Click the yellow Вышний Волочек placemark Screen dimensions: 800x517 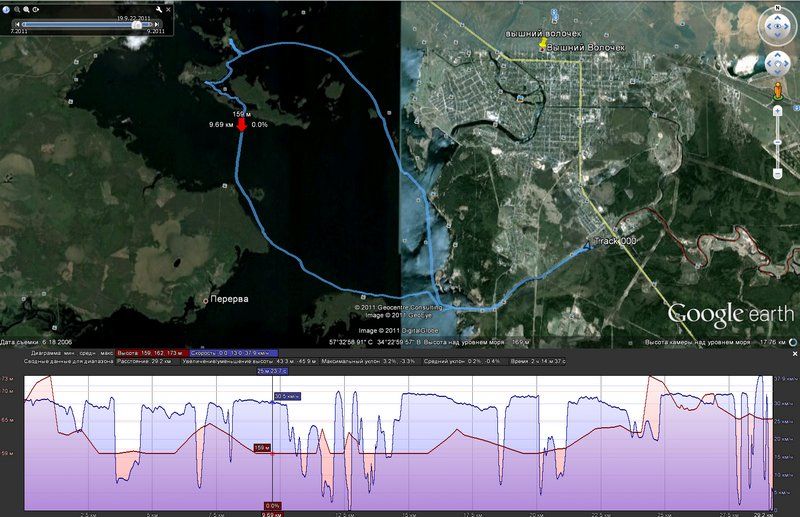543,45
